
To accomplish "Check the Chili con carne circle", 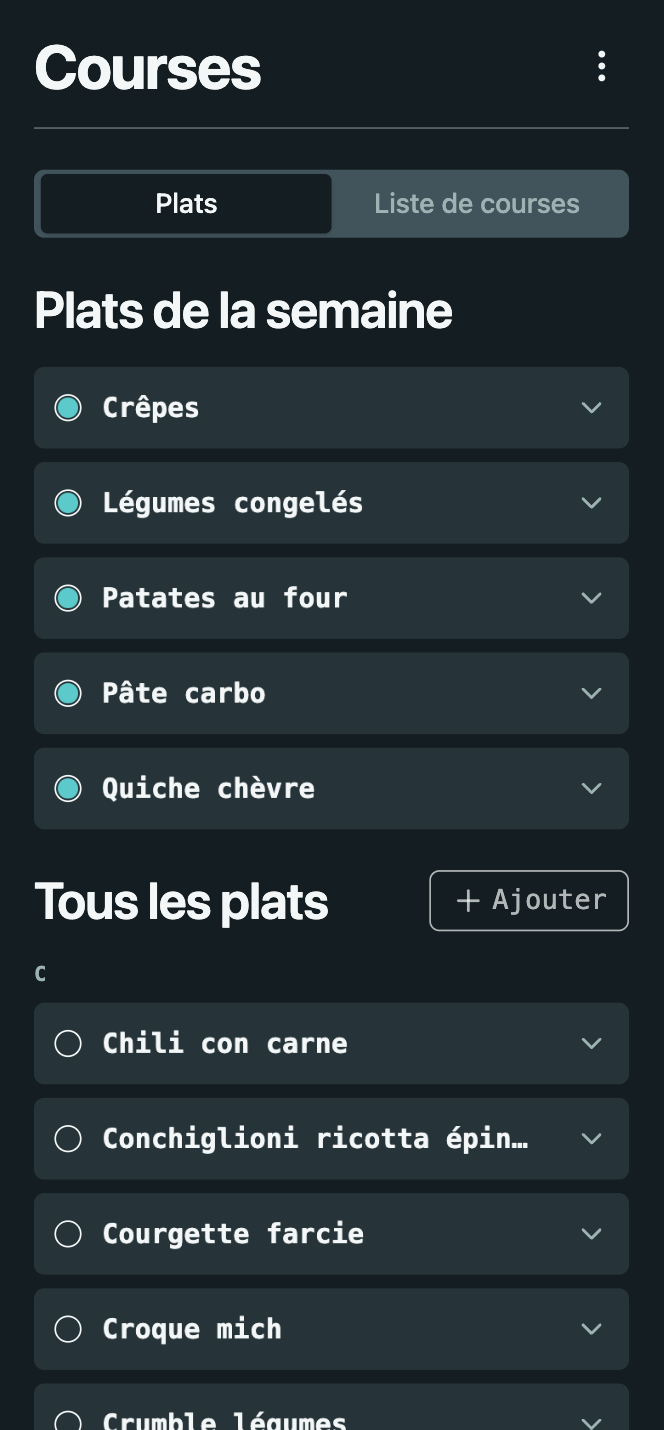I will tap(68, 1043).
